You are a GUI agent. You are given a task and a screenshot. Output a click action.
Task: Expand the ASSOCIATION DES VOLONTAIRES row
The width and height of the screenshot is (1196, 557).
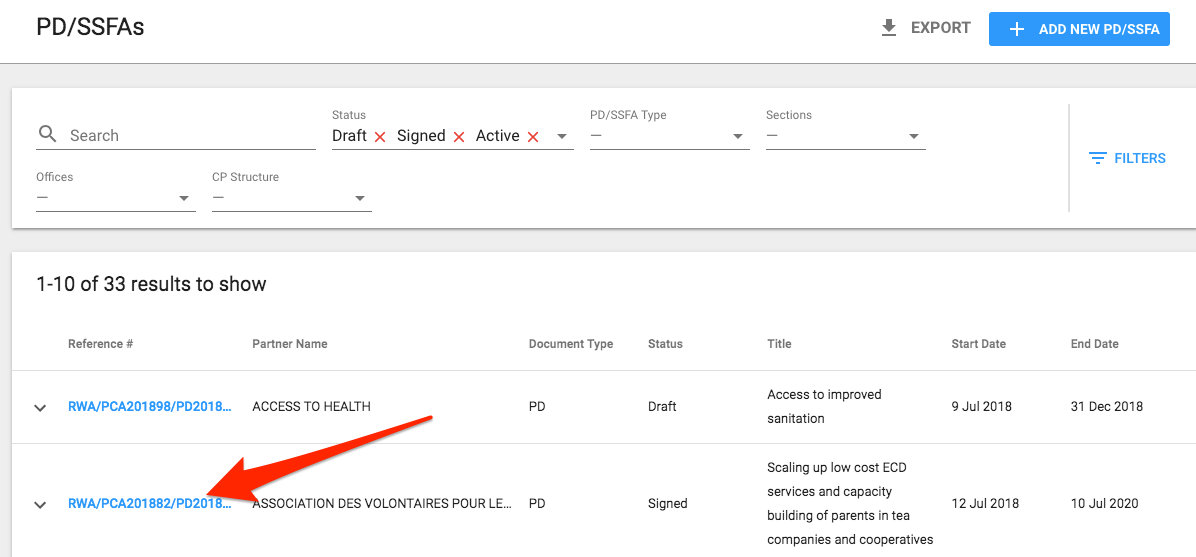click(x=40, y=504)
